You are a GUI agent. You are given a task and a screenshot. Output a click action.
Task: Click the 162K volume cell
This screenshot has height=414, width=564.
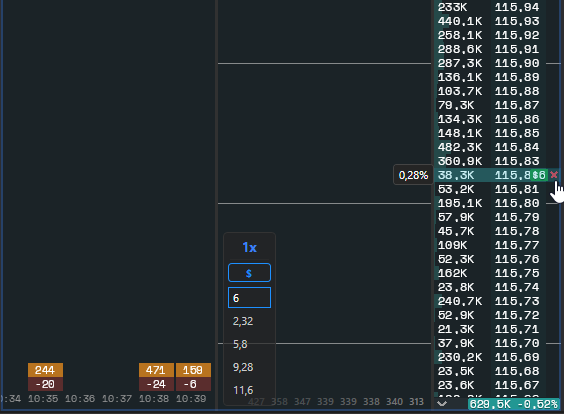coord(452,273)
